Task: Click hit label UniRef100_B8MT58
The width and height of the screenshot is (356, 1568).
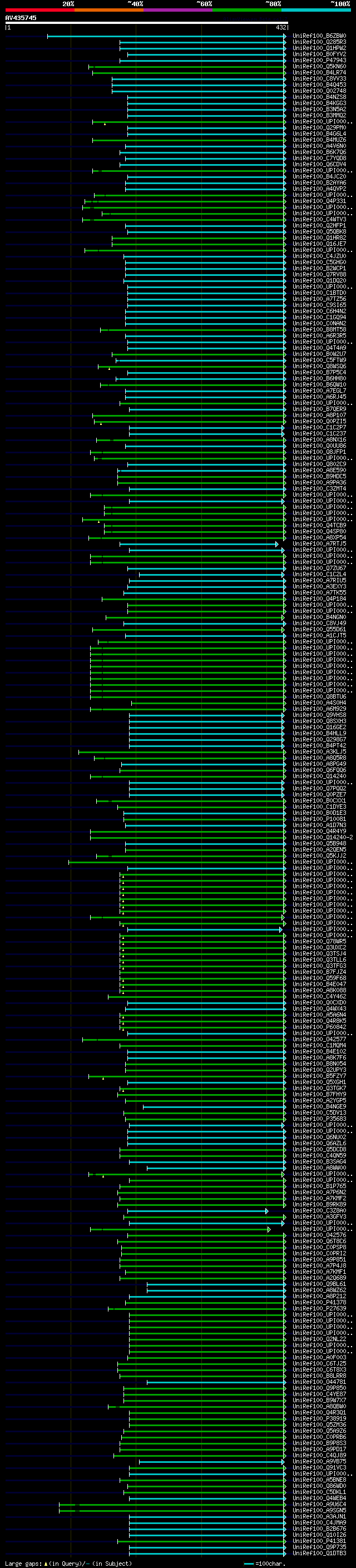Action: click(x=319, y=329)
